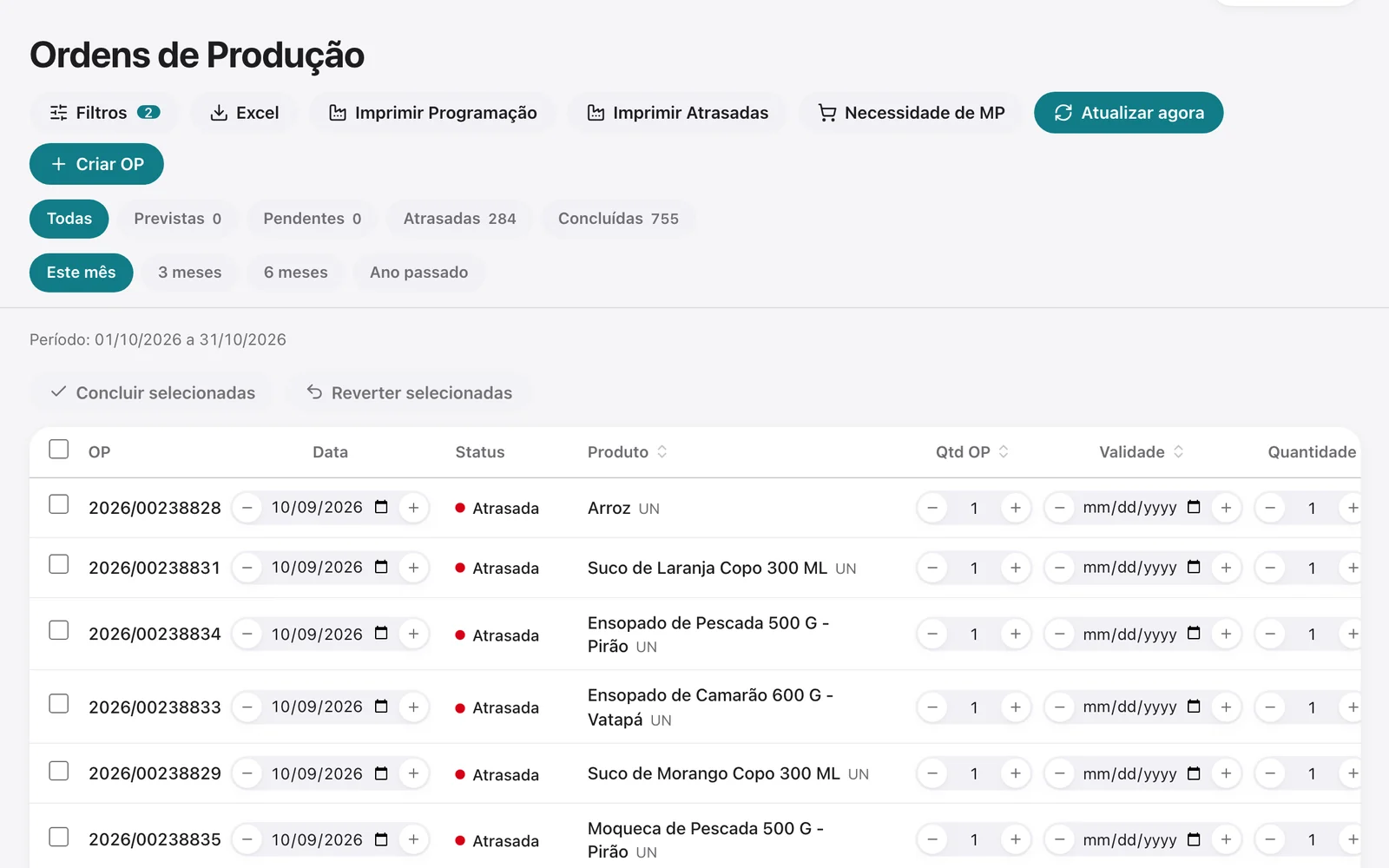Choose the 3 meses period
Screen dimensions: 1389x868
click(x=189, y=273)
